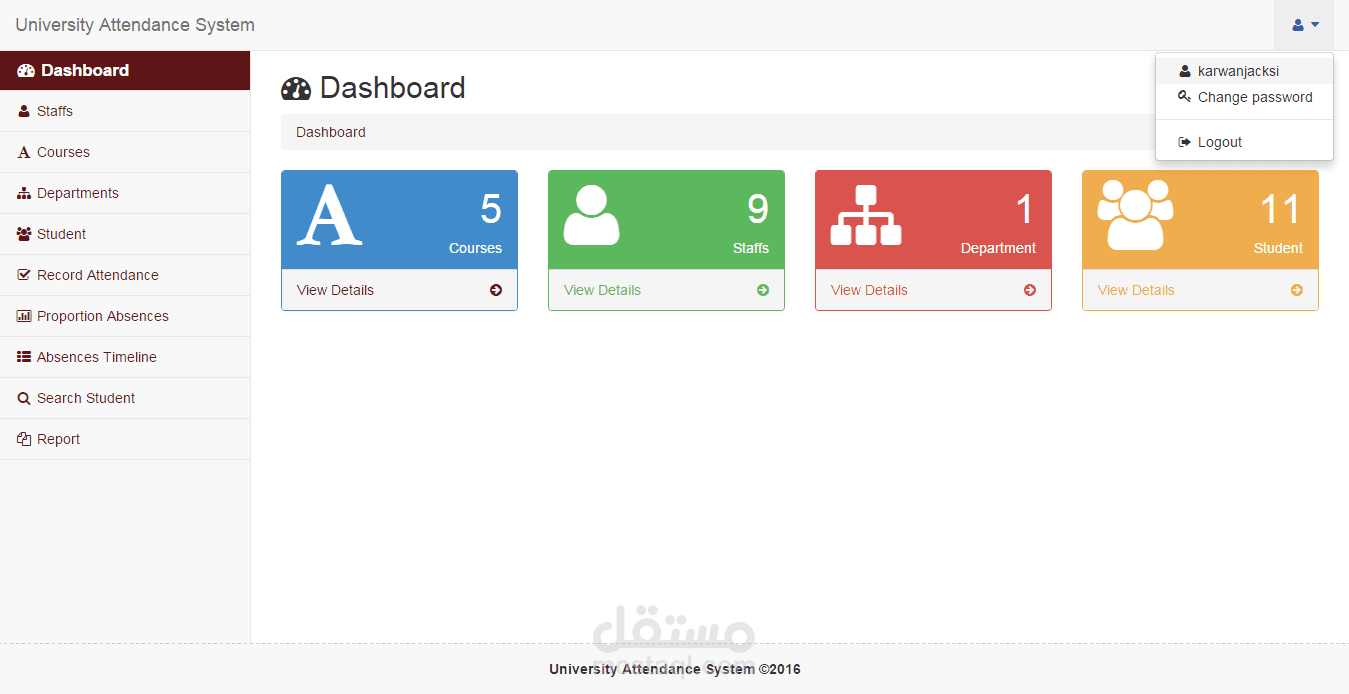1349x694 pixels.
Task: Click View Details on the Student card
Action: tap(1136, 290)
